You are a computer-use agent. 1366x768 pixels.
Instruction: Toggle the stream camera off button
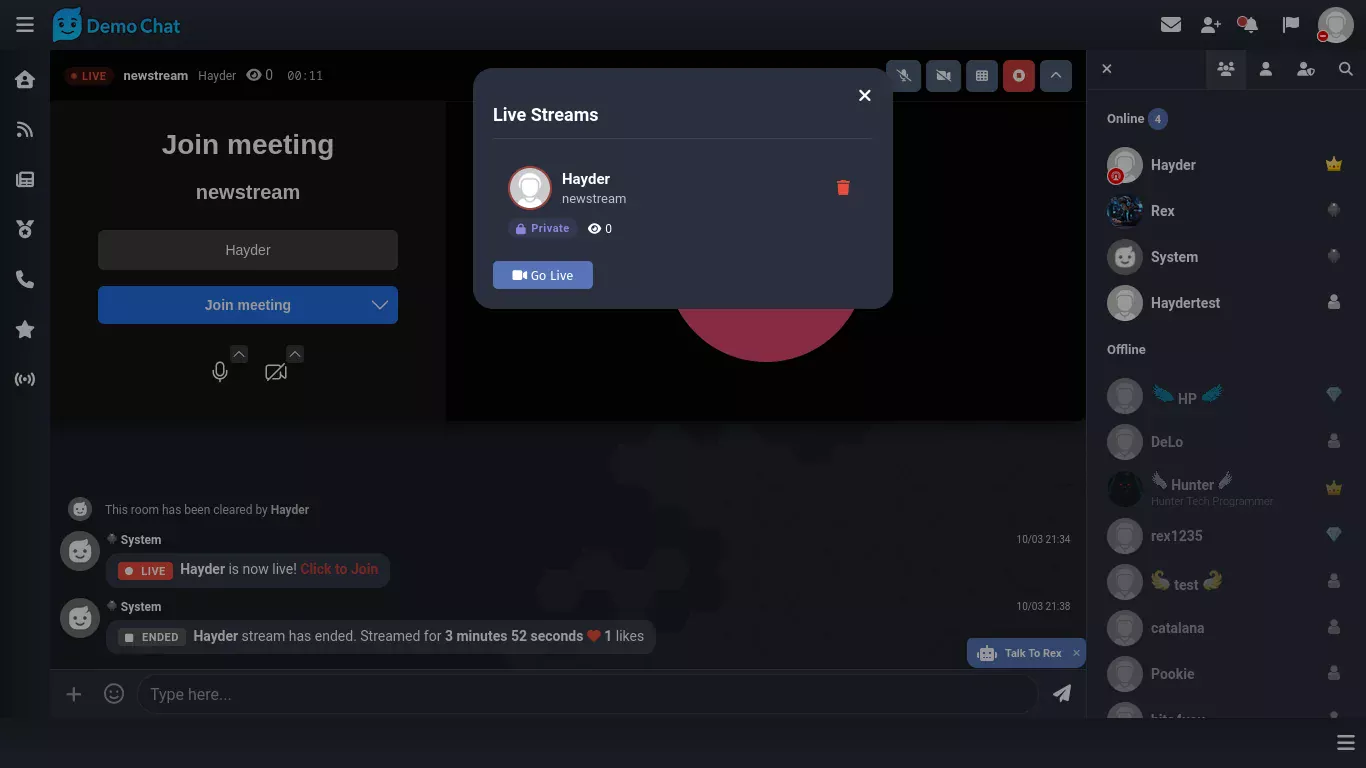click(942, 76)
